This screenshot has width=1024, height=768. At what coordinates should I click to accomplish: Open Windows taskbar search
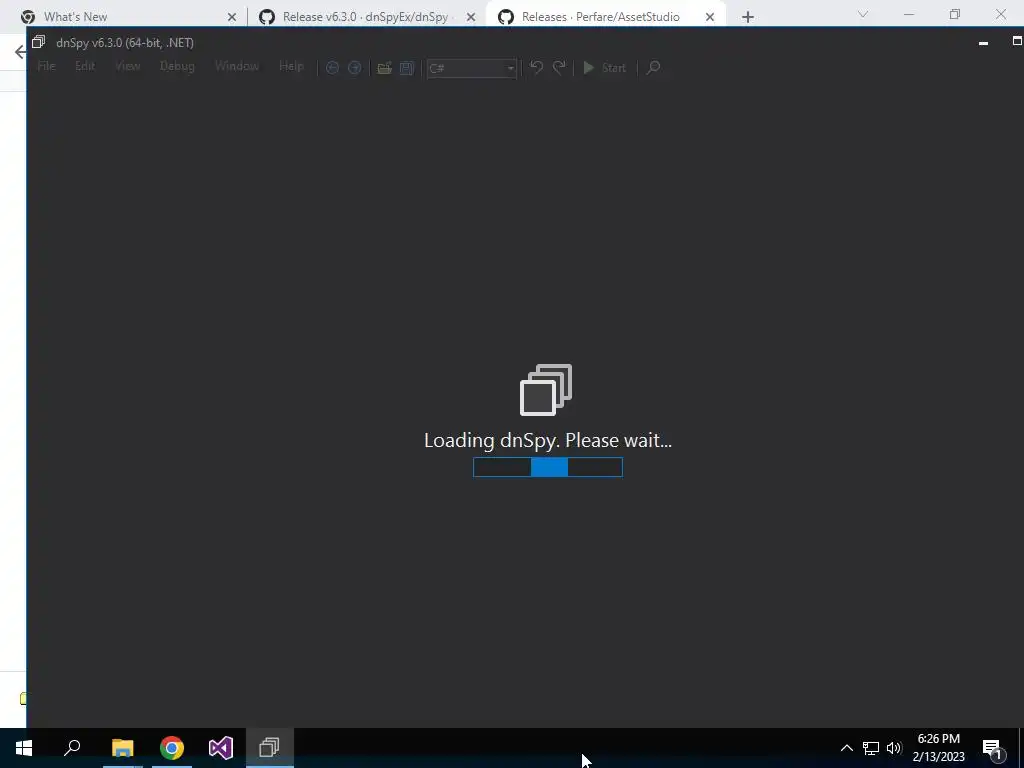pyautogui.click(x=72, y=748)
